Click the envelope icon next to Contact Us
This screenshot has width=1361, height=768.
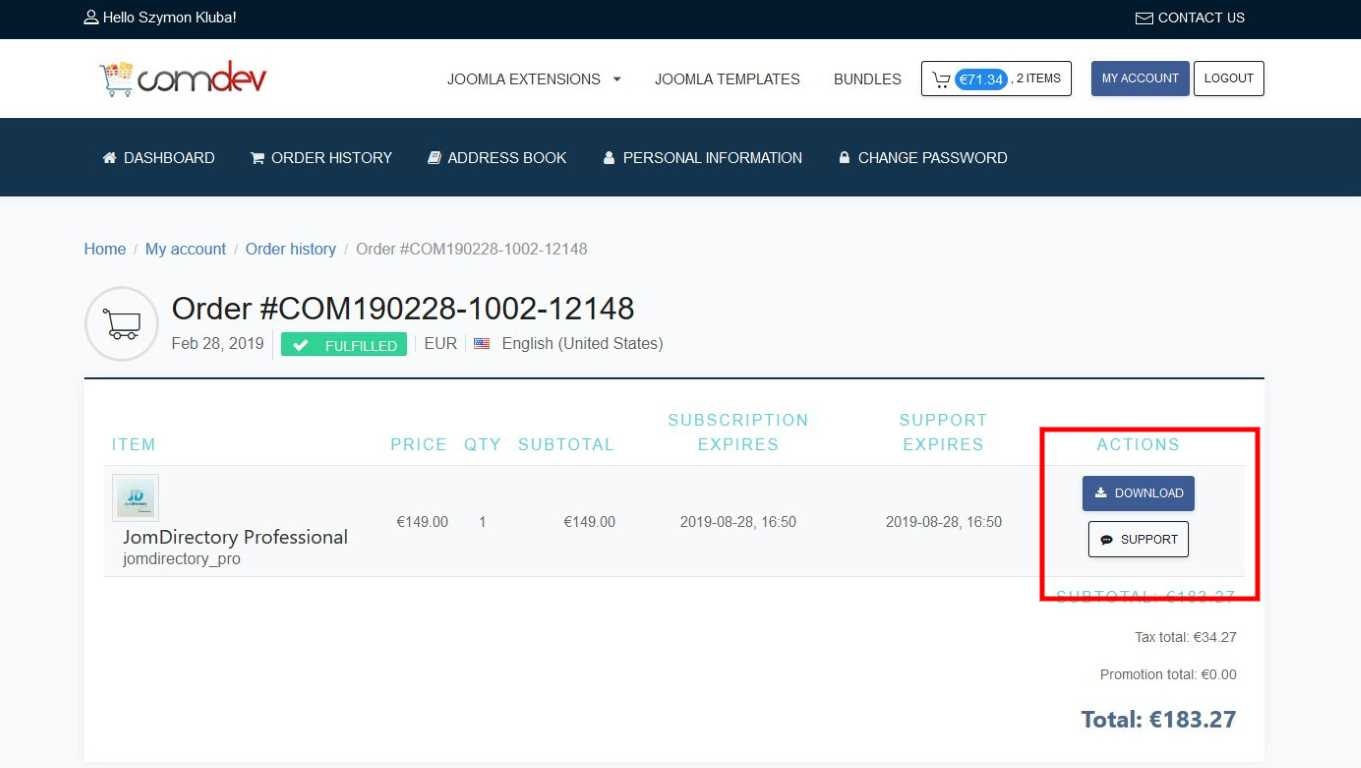[1144, 18]
